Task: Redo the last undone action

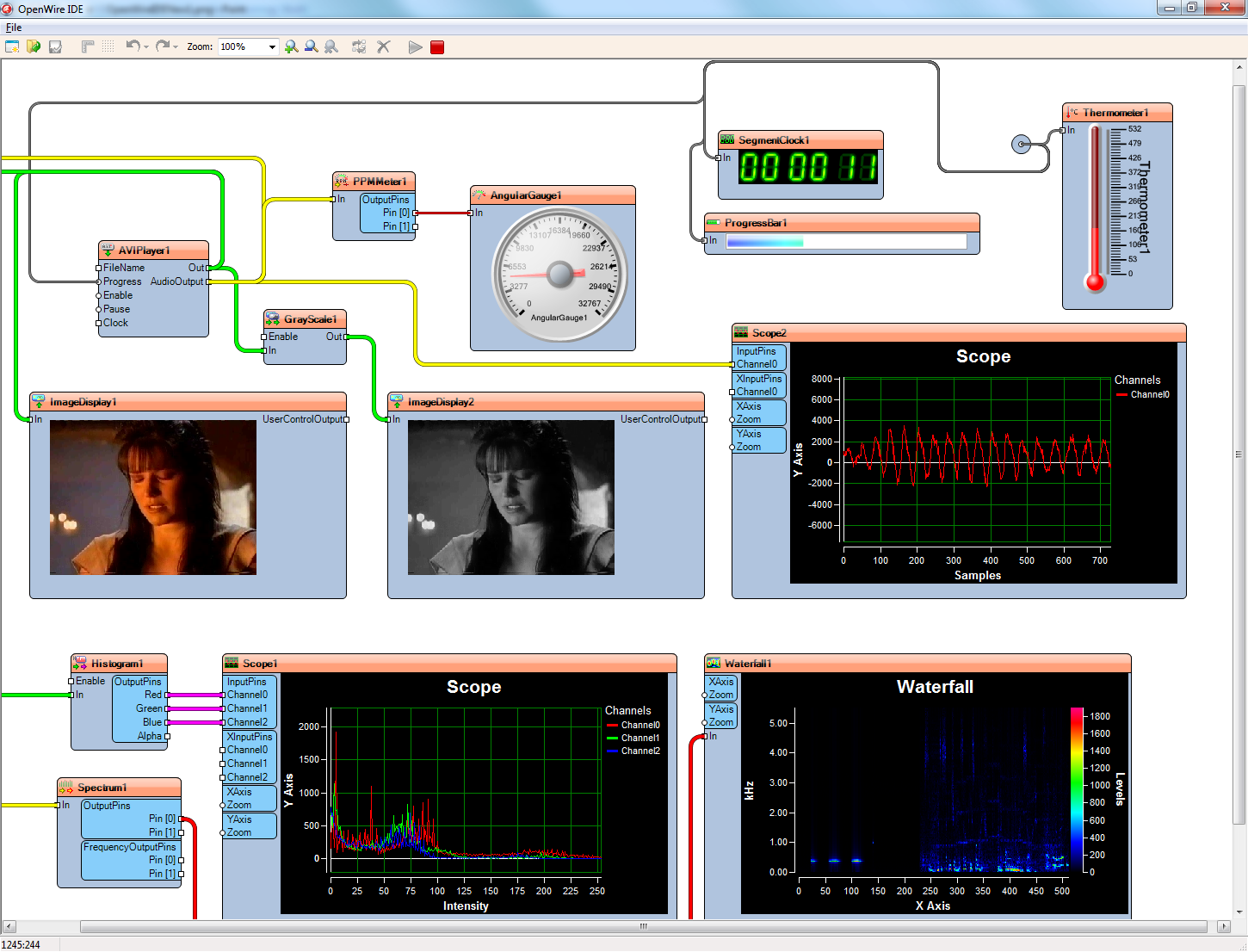Action: click(x=162, y=46)
